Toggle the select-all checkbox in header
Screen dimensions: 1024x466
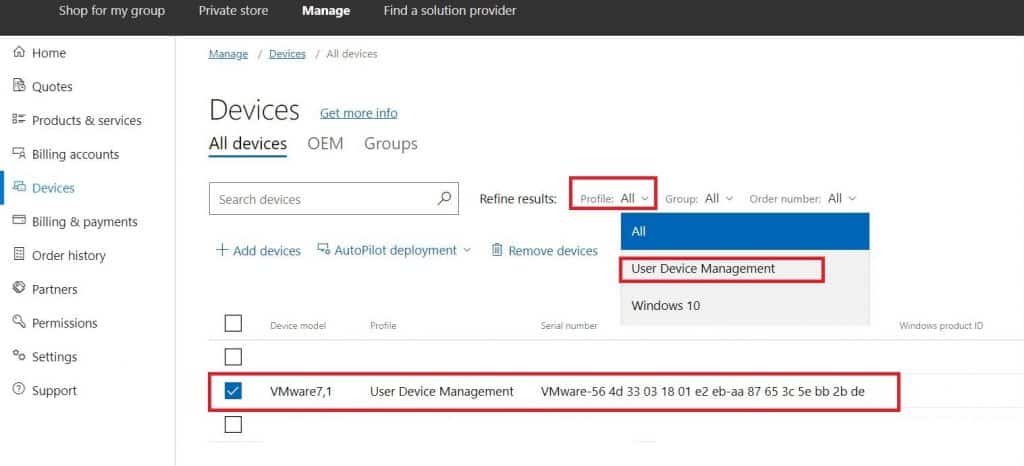(x=233, y=323)
